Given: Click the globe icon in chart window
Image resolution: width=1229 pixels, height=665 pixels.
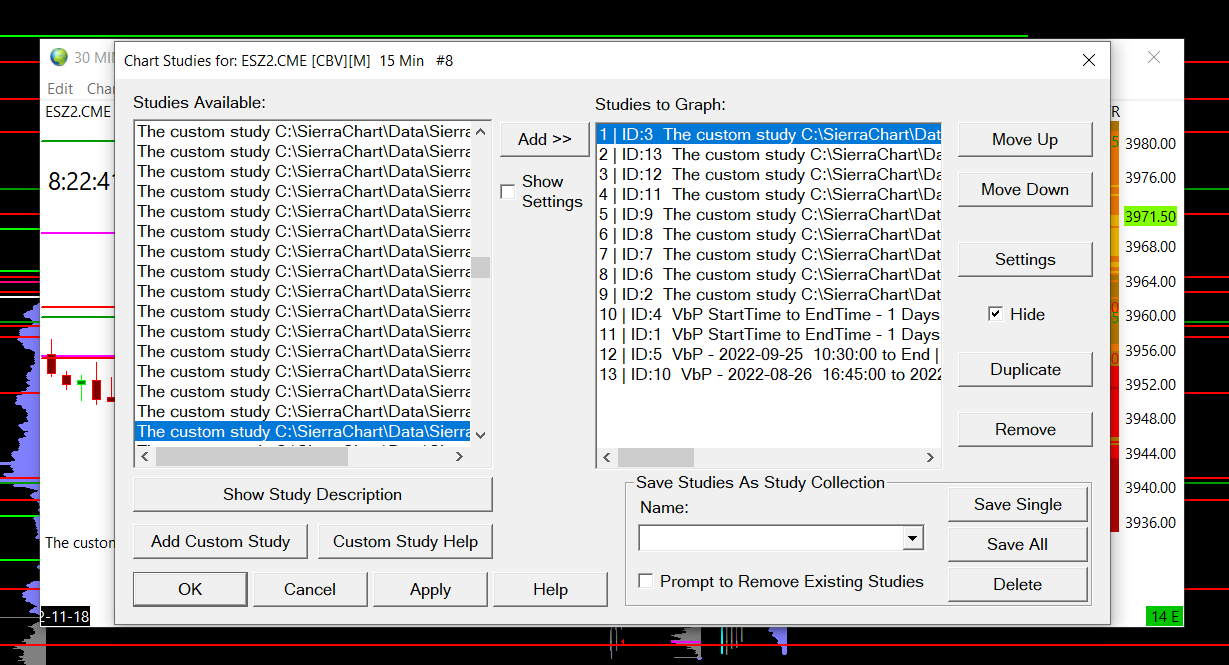Looking at the screenshot, I should point(59,57).
